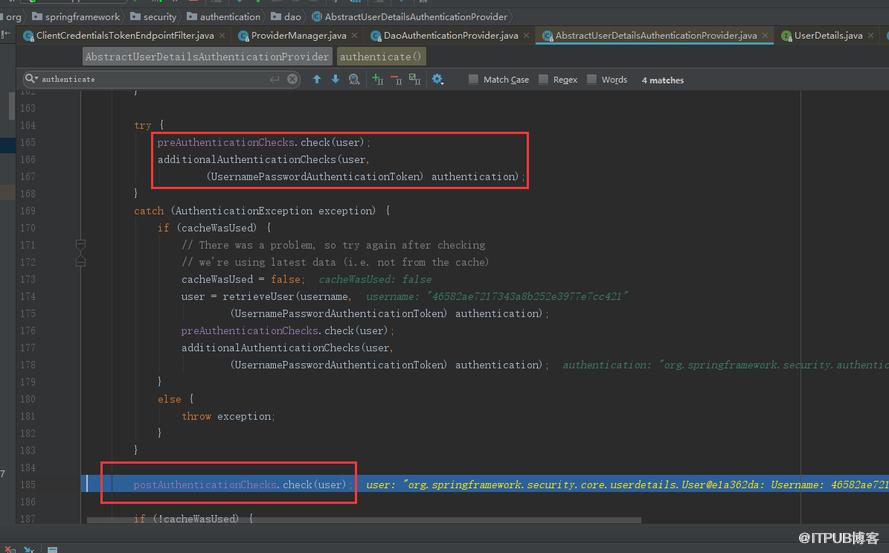This screenshot has width=889, height=553.
Task: Open UserDetails.java tab
Action: point(828,36)
